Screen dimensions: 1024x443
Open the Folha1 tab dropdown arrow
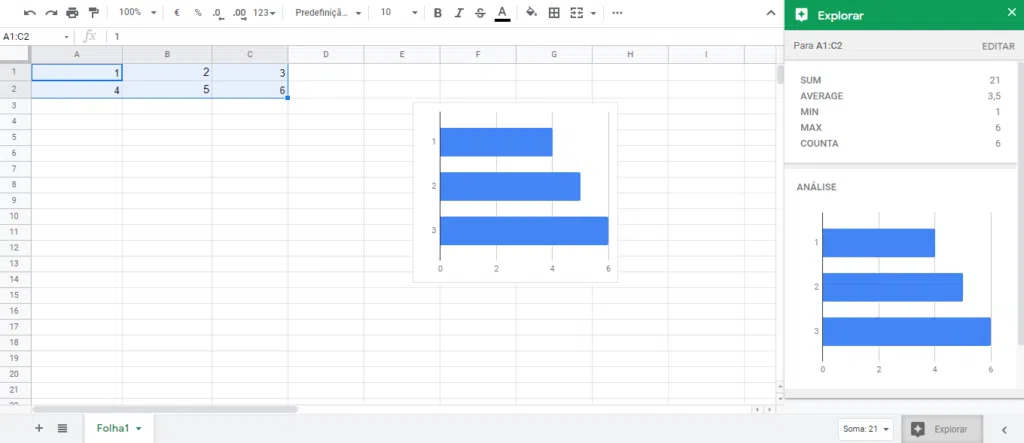[x=138, y=429]
